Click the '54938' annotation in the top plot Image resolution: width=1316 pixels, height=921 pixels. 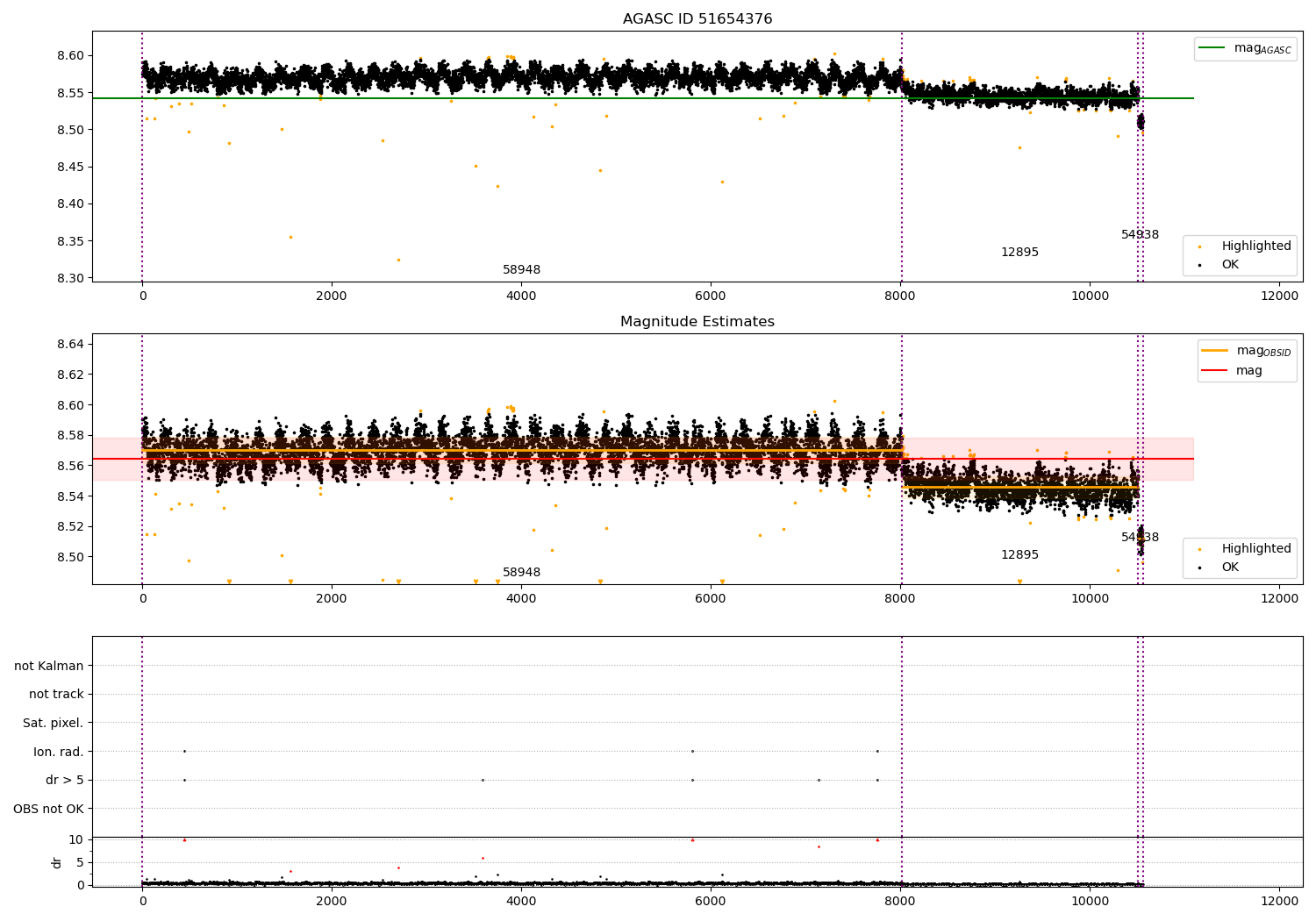point(1140,235)
